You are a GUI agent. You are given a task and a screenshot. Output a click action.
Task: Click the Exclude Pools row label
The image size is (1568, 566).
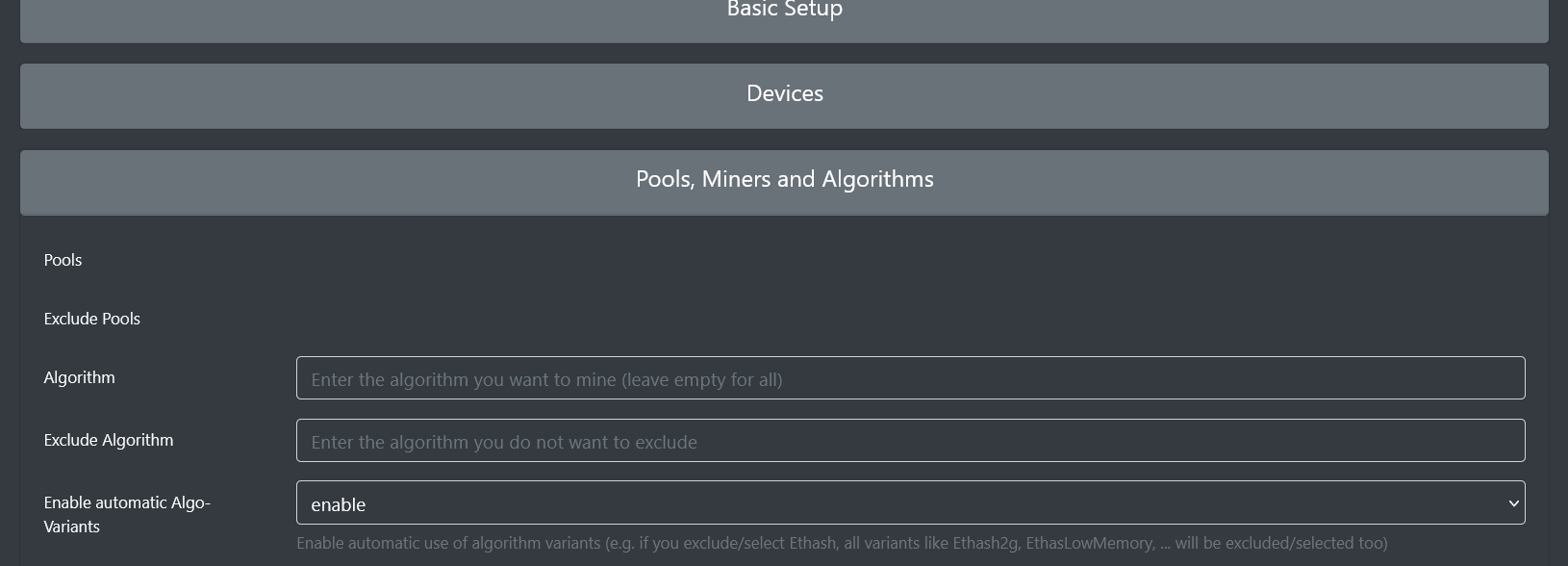pyautogui.click(x=91, y=319)
